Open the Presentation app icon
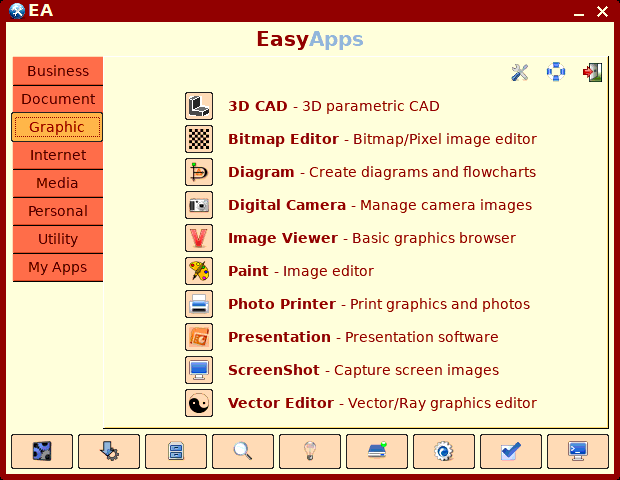The image size is (620, 480). click(x=199, y=337)
